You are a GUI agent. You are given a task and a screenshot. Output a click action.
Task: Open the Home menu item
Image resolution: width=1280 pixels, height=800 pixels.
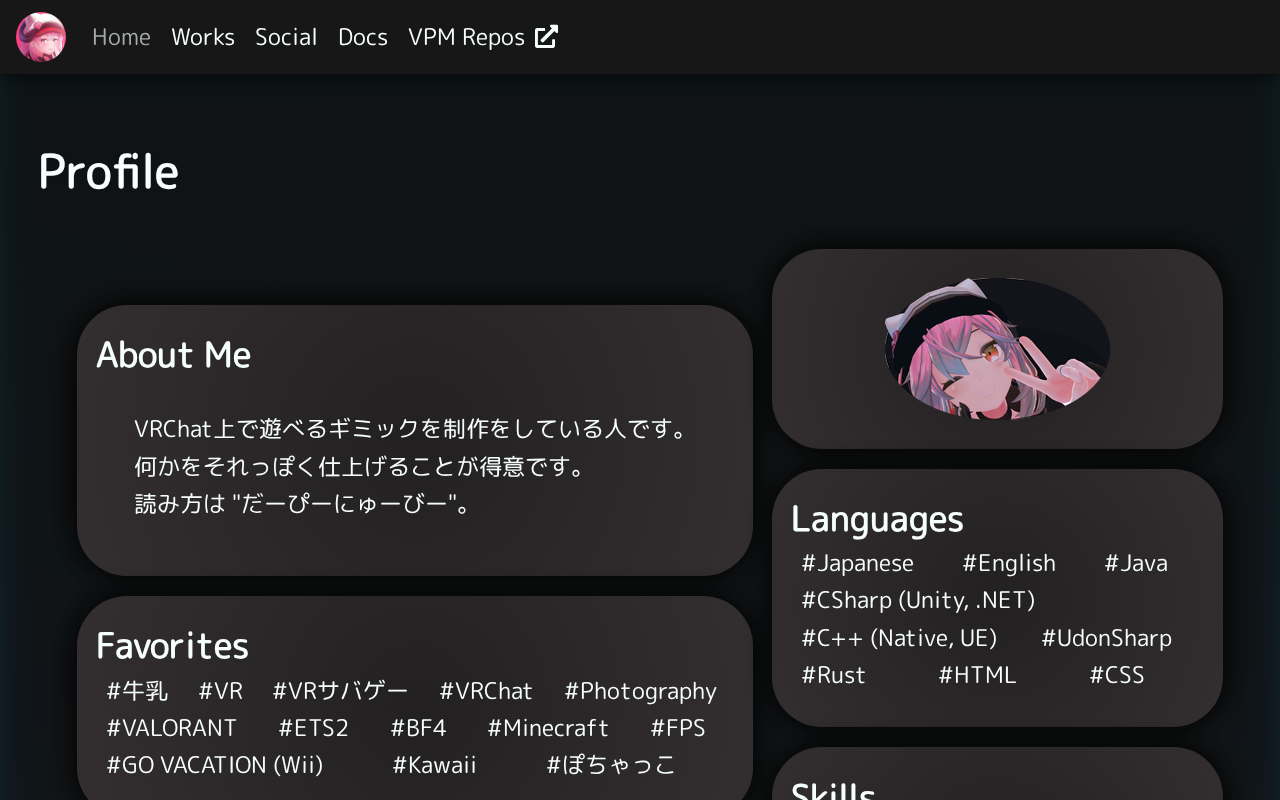[x=121, y=37]
